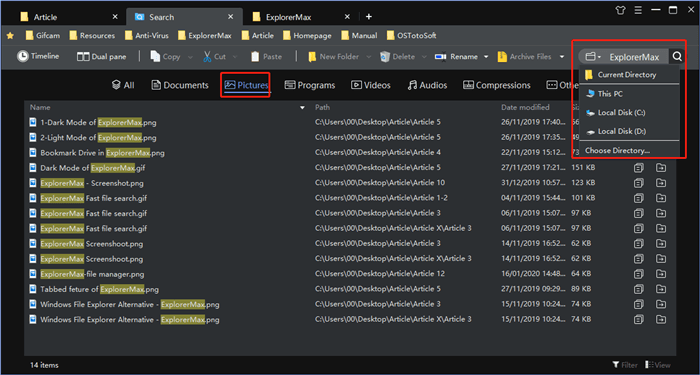Screen dimensions: 700x375
Task: Close the Search tab
Action: (230, 17)
